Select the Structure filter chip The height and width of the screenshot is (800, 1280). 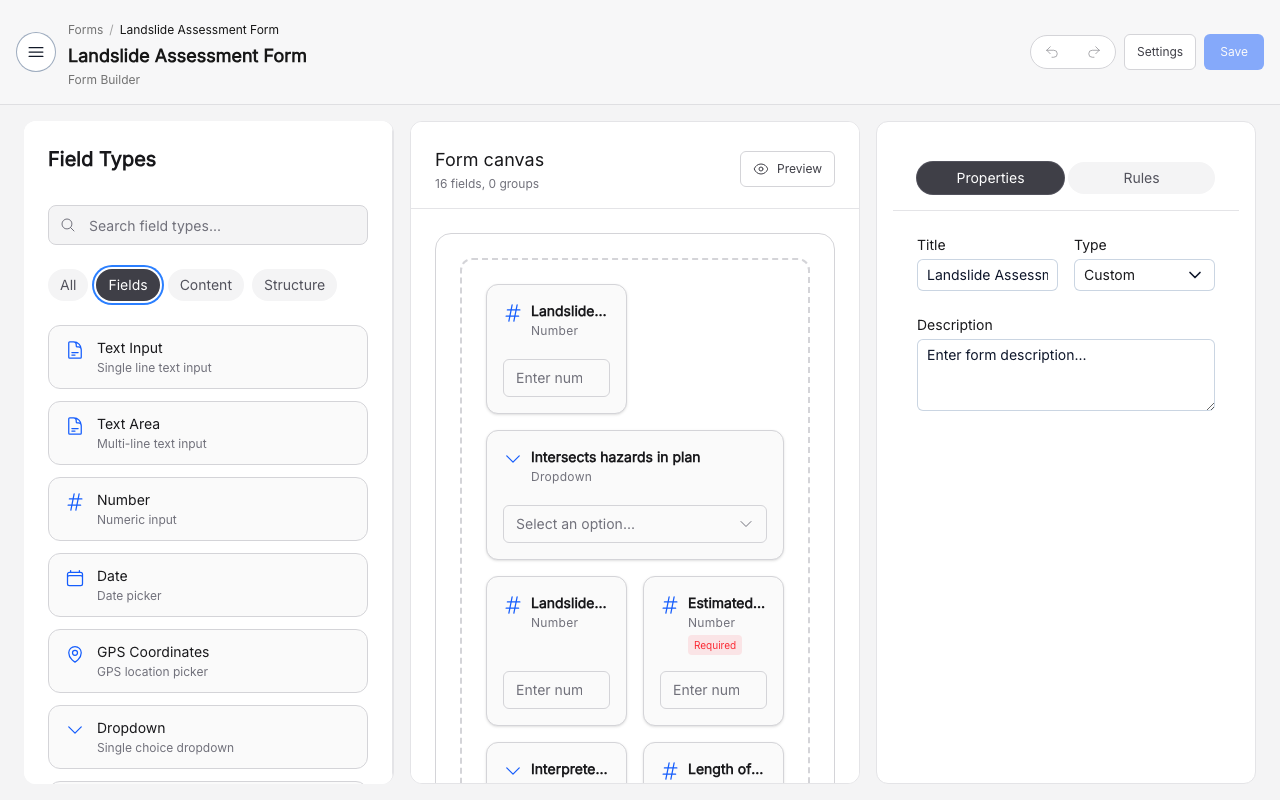point(294,285)
